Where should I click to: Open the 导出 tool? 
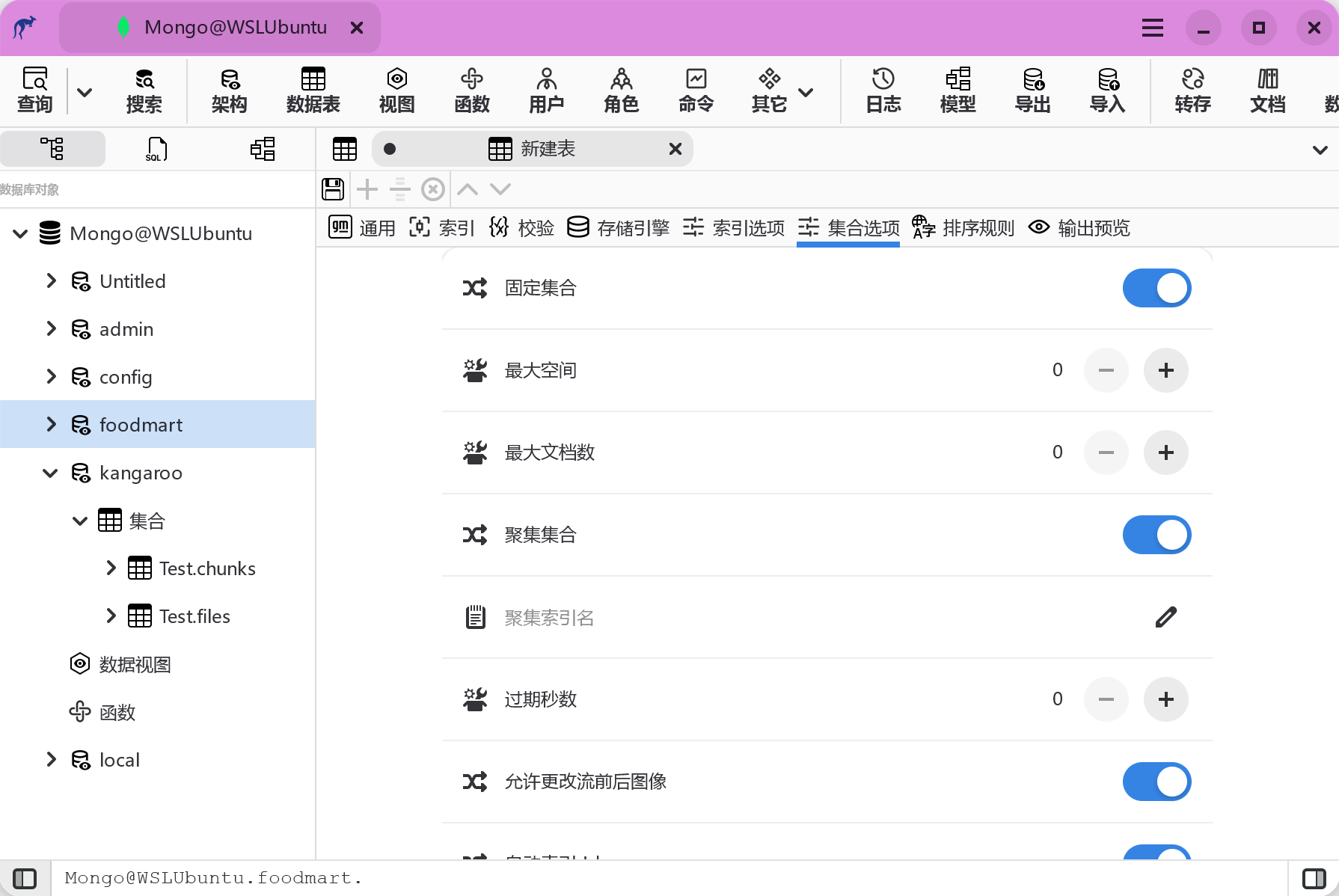tap(1032, 90)
